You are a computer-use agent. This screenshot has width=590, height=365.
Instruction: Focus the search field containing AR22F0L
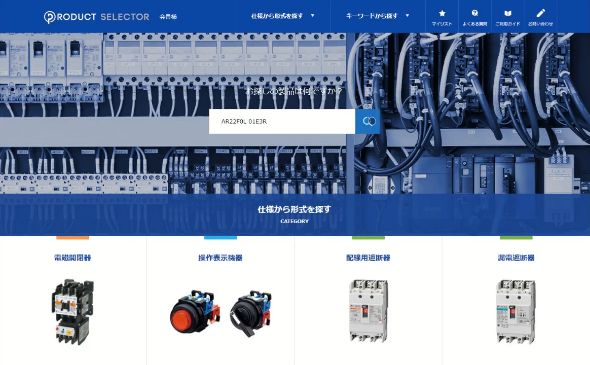(x=282, y=121)
